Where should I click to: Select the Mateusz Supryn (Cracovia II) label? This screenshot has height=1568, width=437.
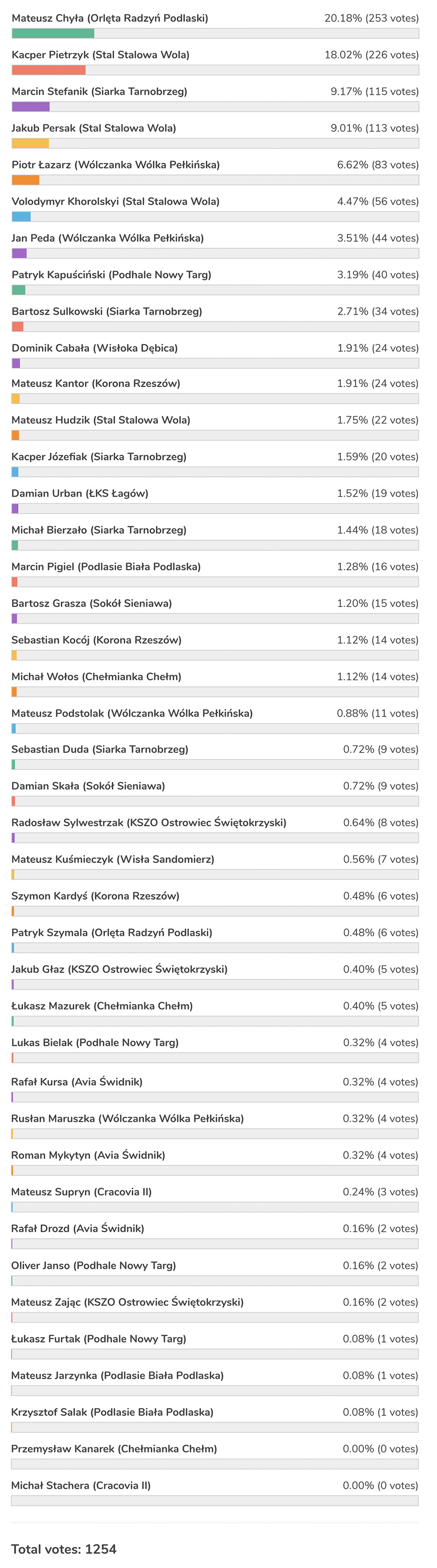[x=82, y=1192]
